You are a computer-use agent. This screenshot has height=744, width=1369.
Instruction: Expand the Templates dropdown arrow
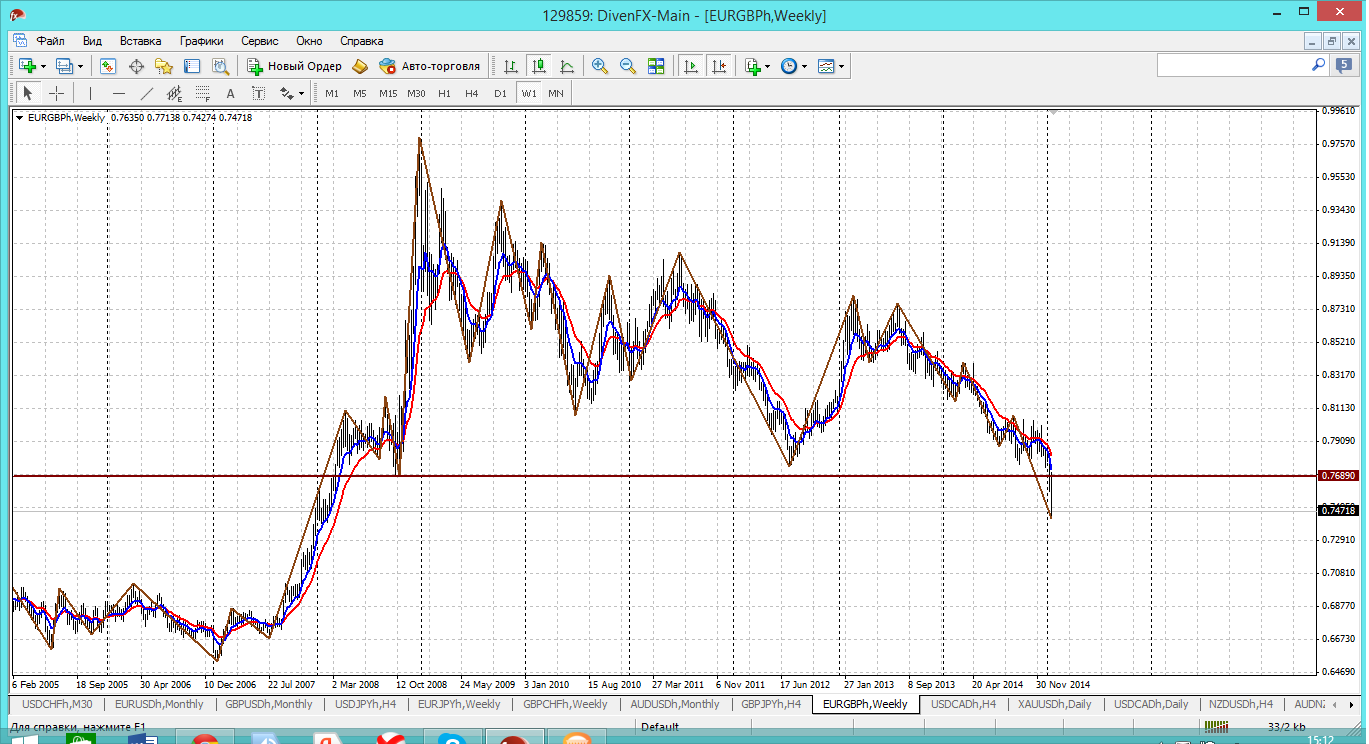(841, 67)
